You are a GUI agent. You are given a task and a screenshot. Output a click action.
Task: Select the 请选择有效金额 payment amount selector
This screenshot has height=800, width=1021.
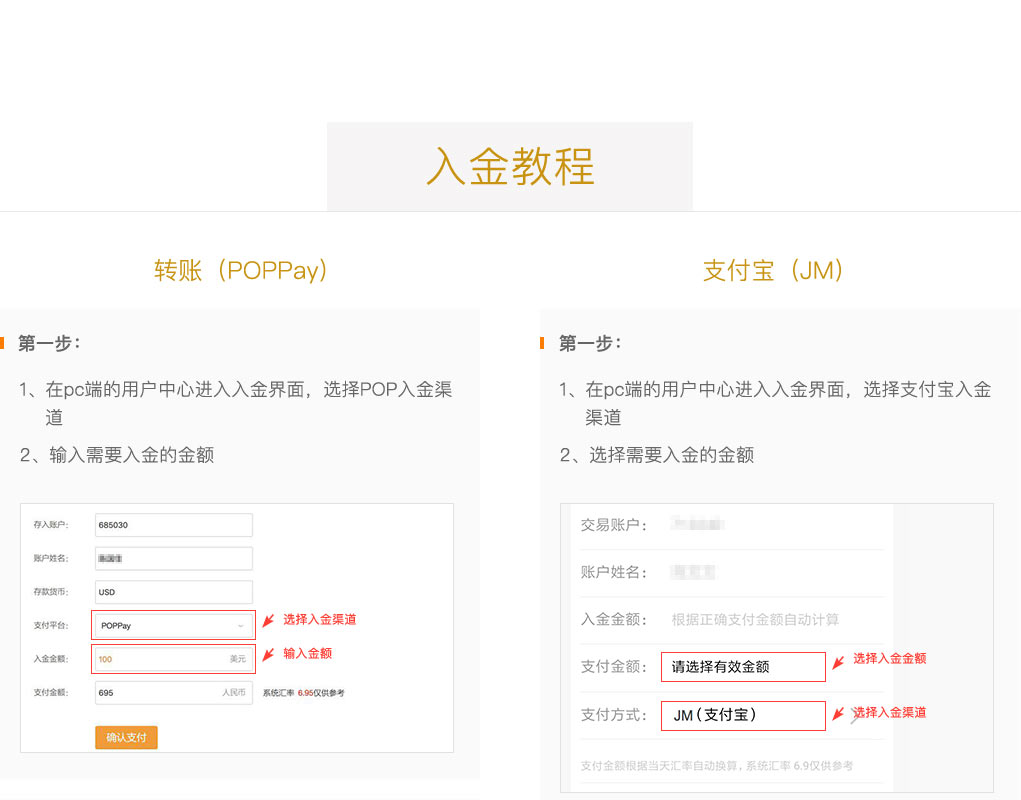[x=743, y=667]
